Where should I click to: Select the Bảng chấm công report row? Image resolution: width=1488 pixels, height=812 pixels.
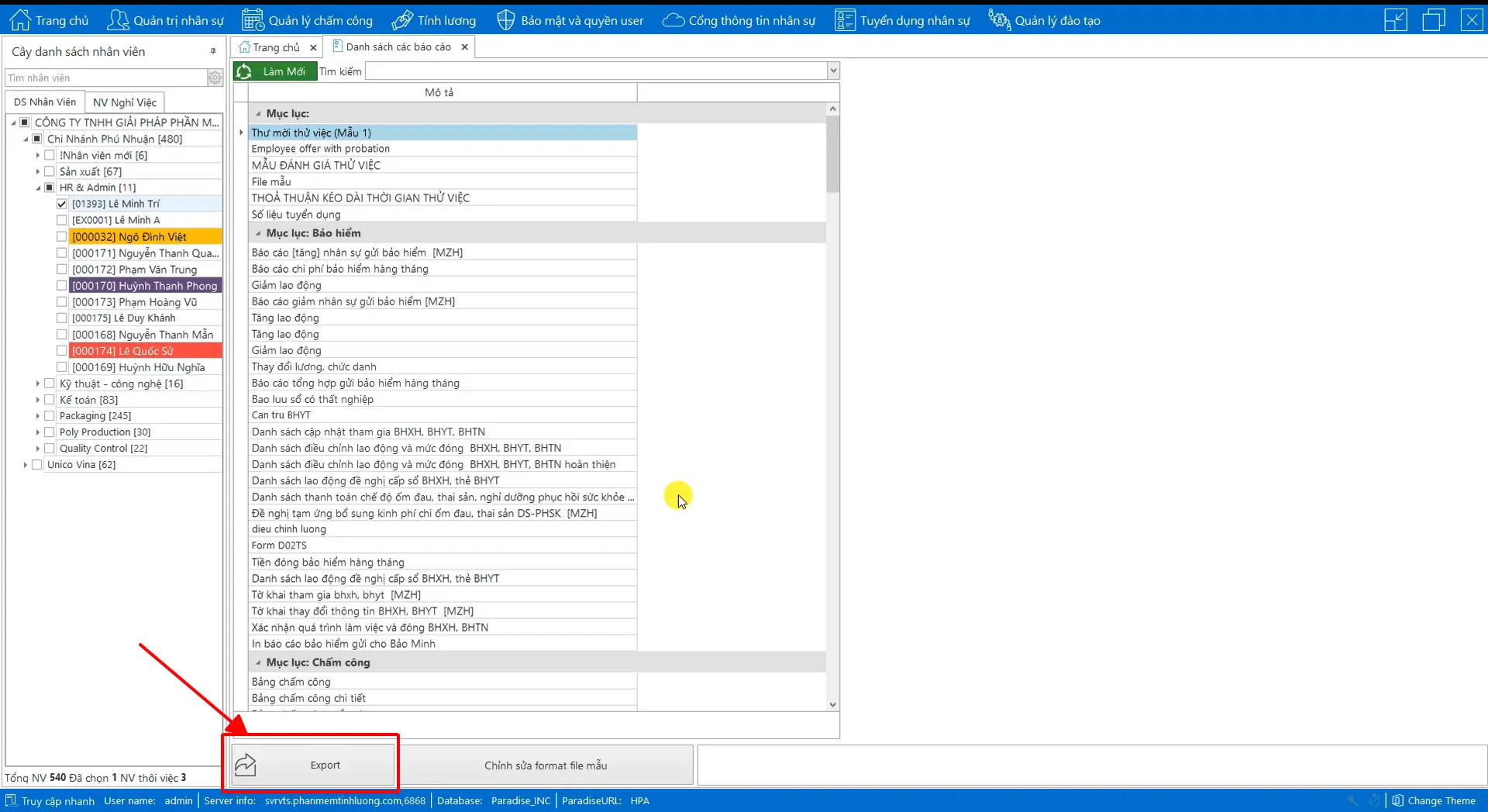[443, 682]
